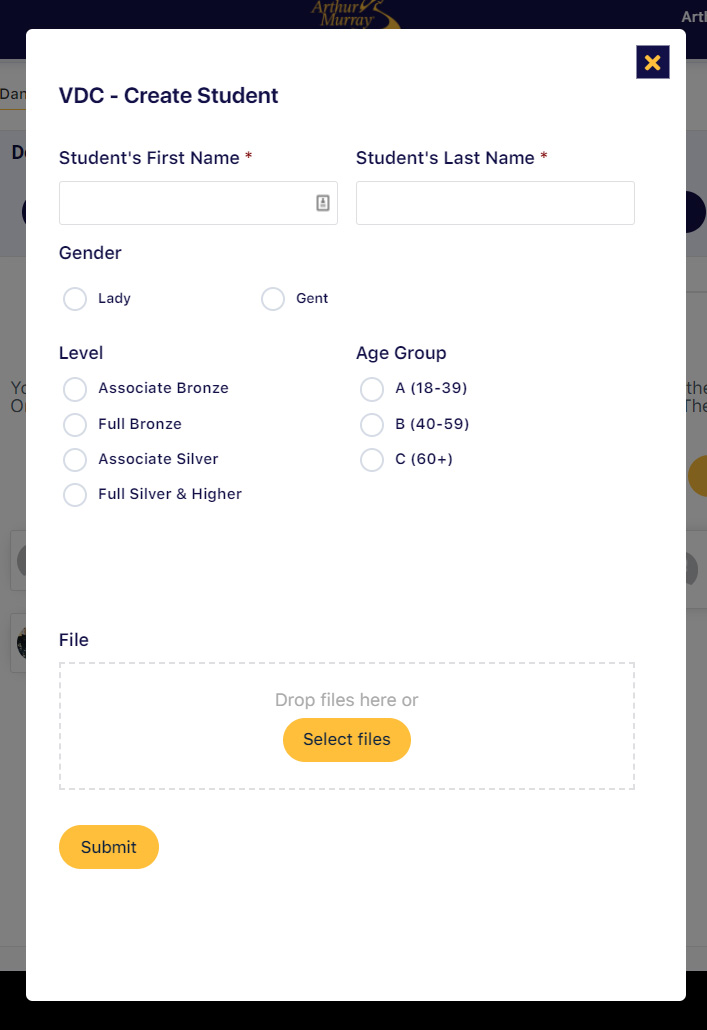Open the Select files button
The width and height of the screenshot is (707, 1030).
point(347,740)
